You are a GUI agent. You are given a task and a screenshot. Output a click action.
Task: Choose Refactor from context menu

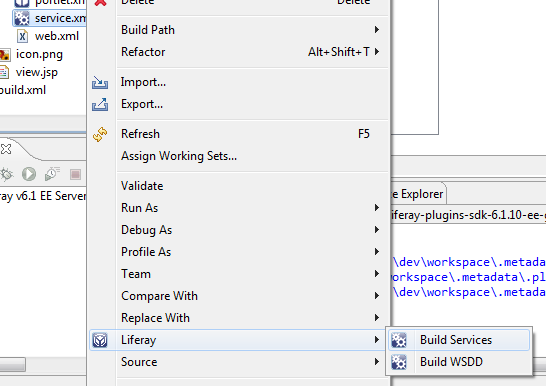tap(239, 52)
